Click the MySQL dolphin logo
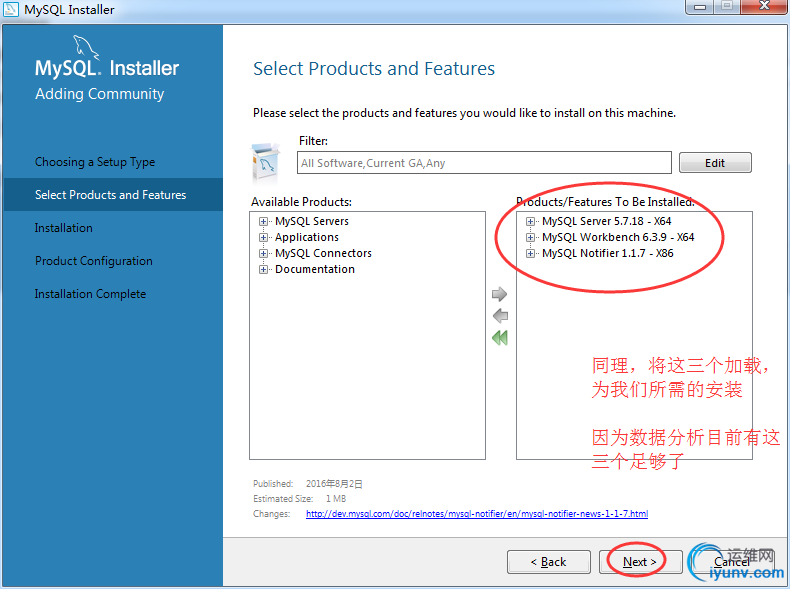This screenshot has height=589, width=790. coord(86,47)
